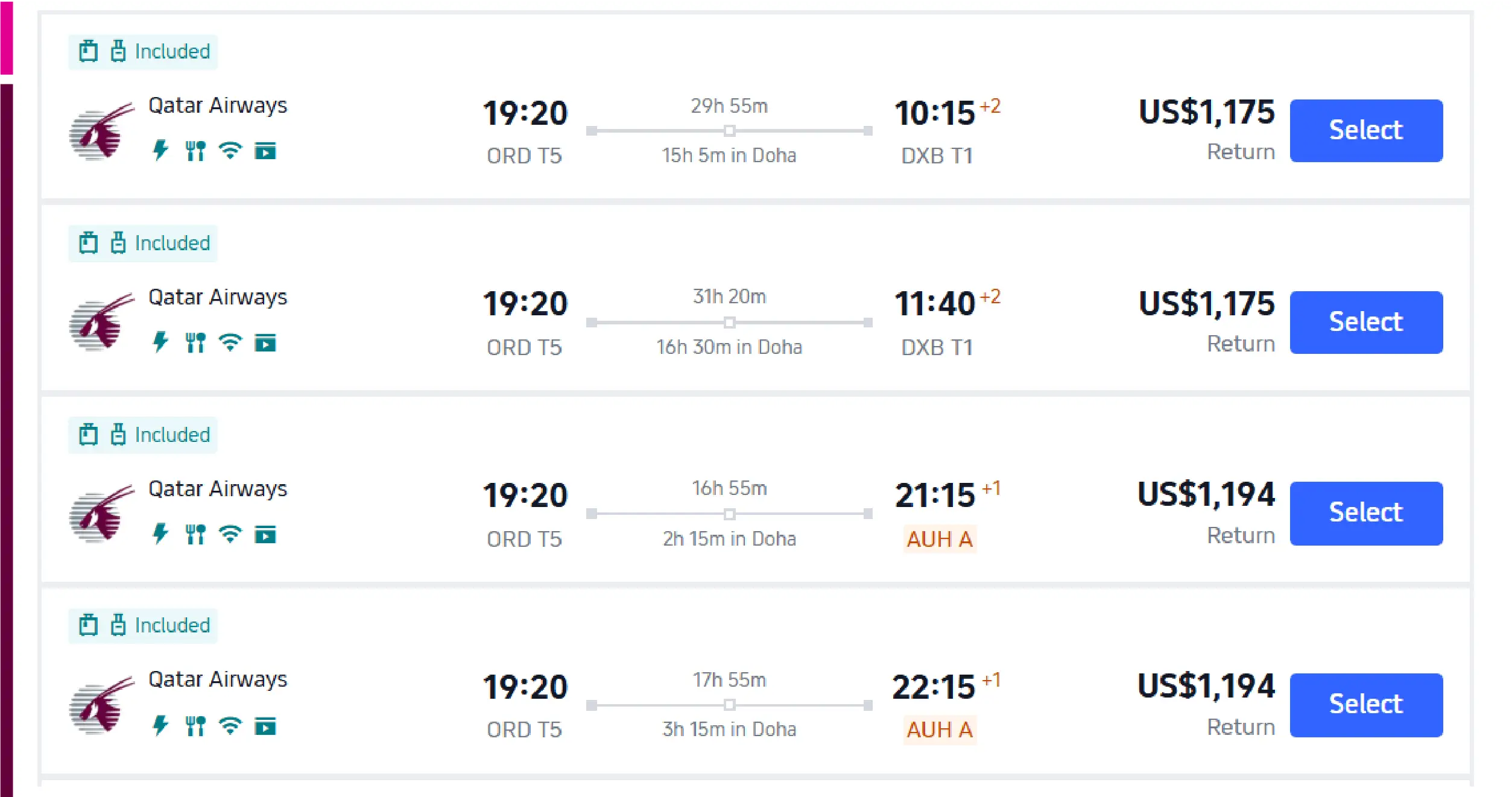Click the entertainment icon on the 11:40 arrival flight
Screen dimensions: 1512x797
pyautogui.click(x=265, y=343)
